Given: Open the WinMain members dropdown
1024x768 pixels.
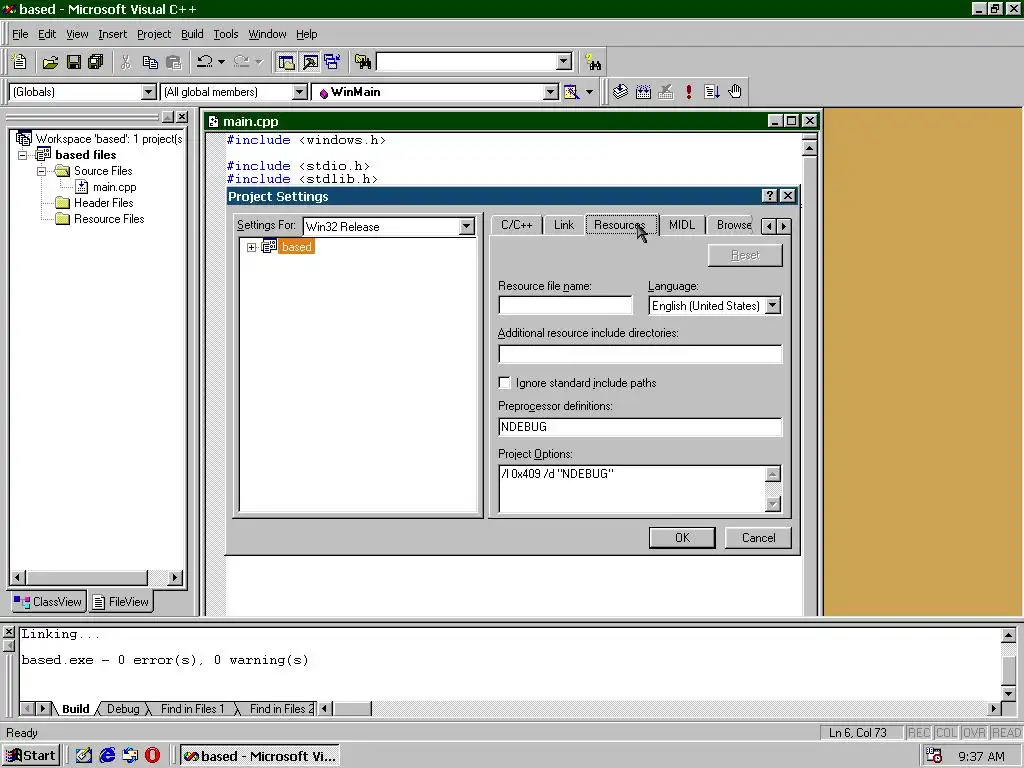Looking at the screenshot, I should pos(551,92).
